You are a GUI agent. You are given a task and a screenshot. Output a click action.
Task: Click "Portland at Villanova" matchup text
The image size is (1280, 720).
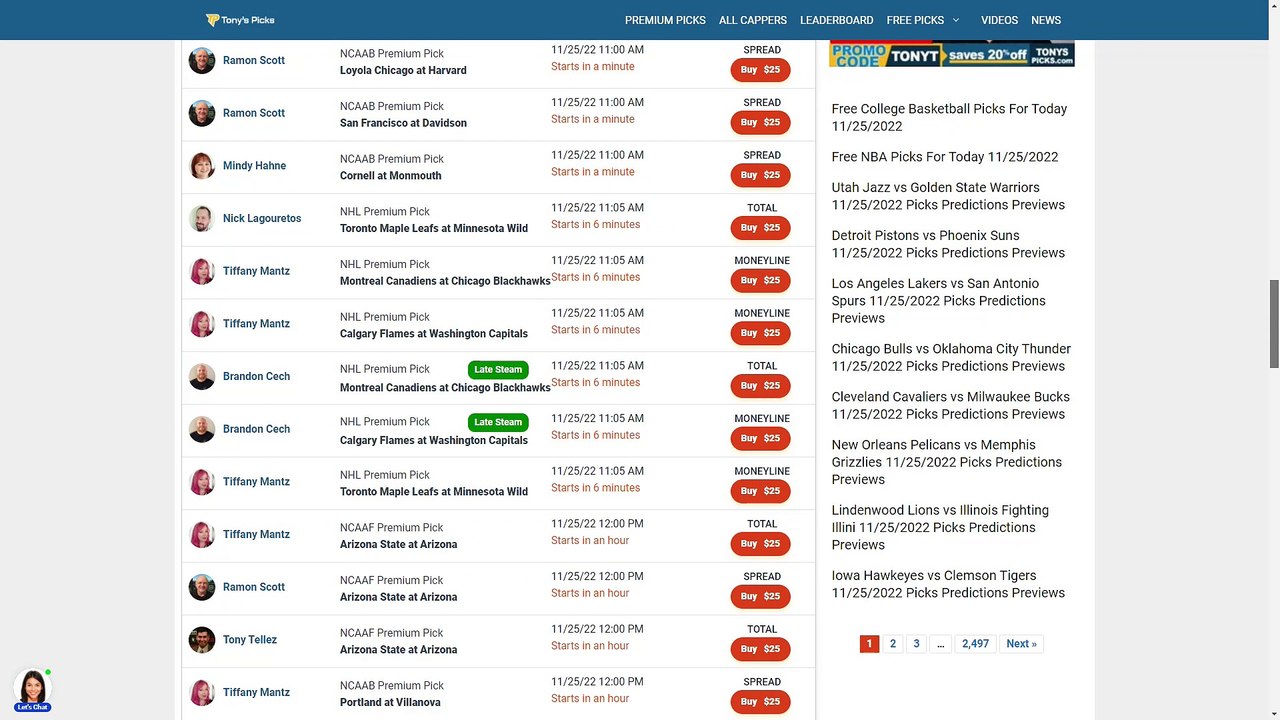click(390, 702)
